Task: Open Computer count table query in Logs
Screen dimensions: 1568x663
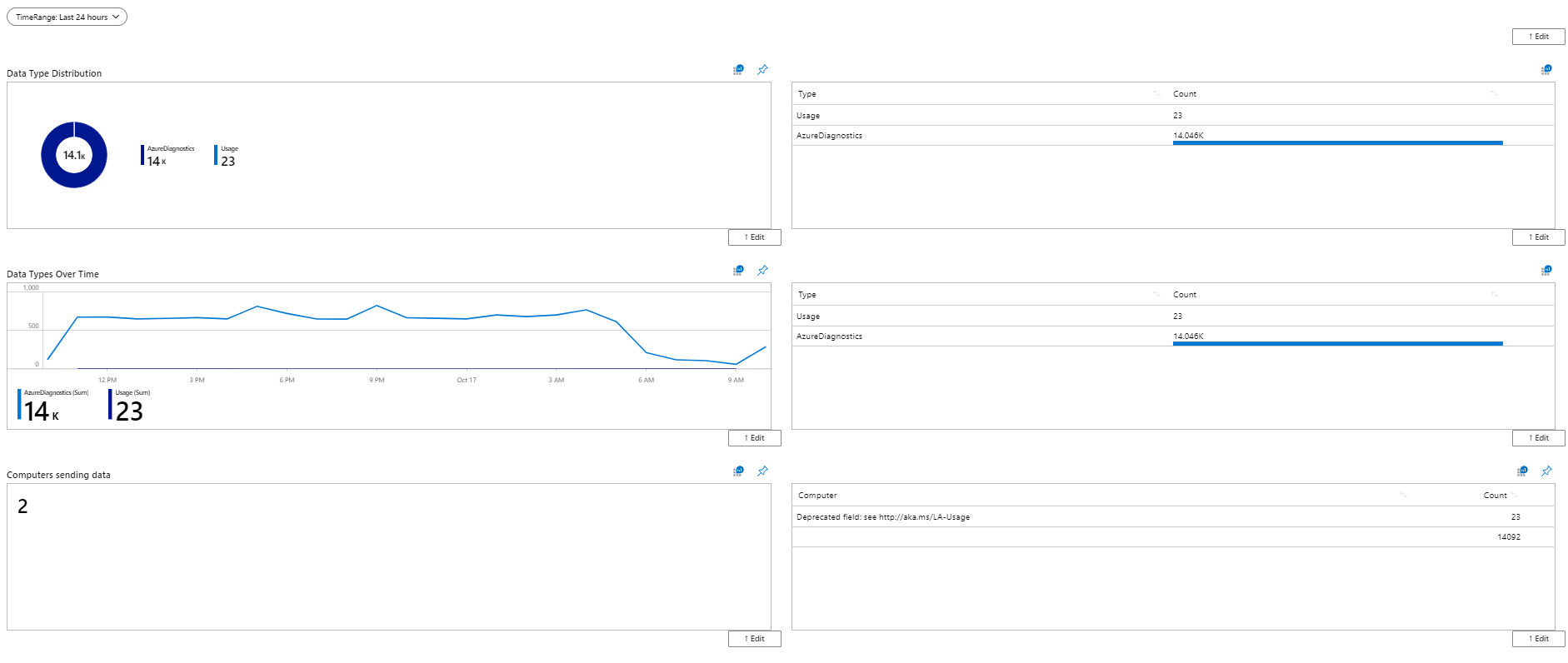Action: point(1522,471)
